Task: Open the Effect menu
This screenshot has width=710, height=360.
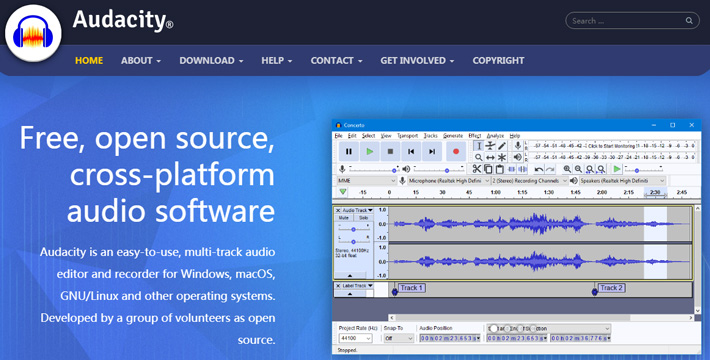Action: (x=475, y=136)
